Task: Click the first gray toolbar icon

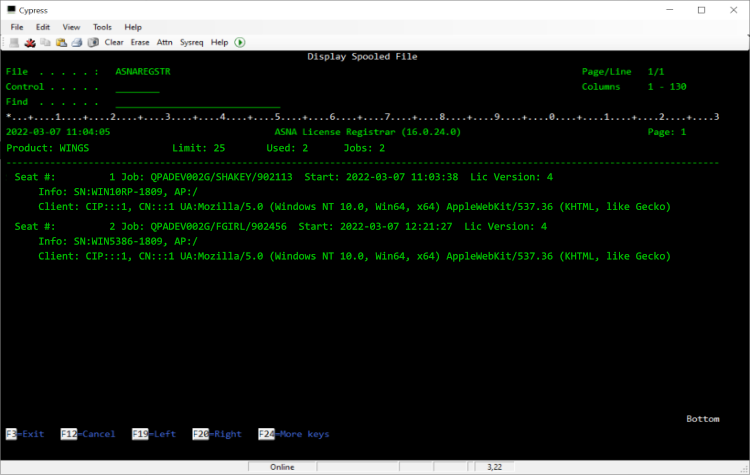Action: coord(14,43)
